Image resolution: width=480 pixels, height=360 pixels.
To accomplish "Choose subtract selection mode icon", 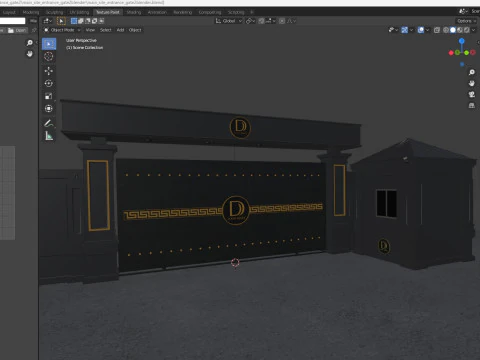I will (88, 21).
